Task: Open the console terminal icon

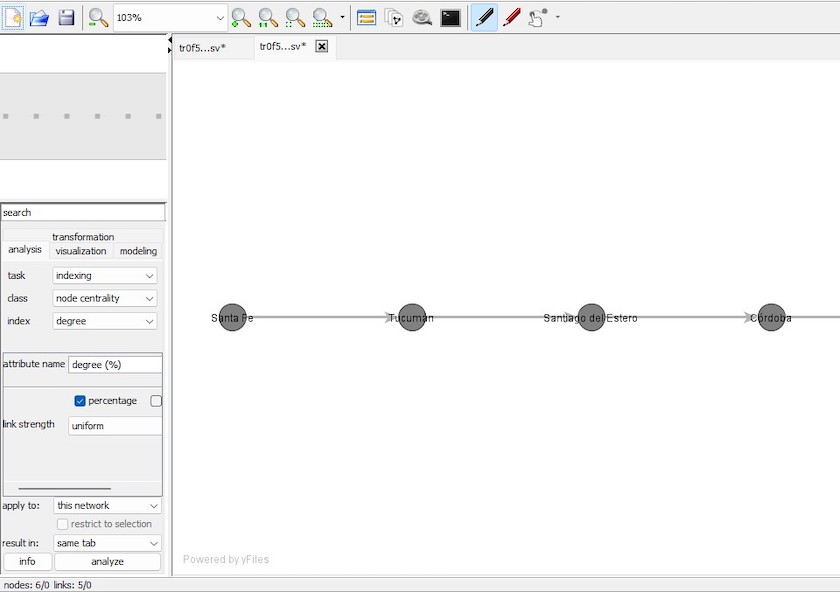Action: point(451,17)
